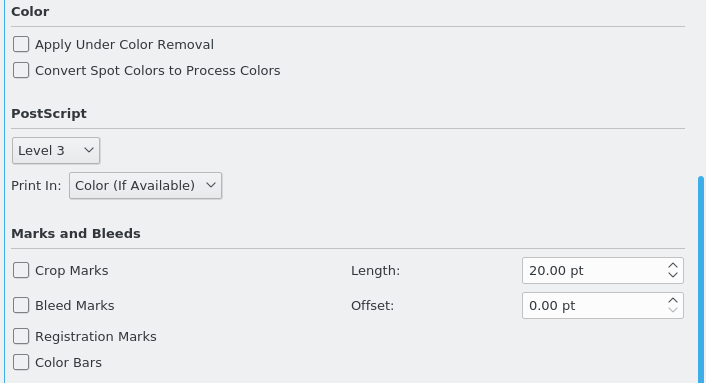Increase Offset value with up arrow
This screenshot has width=706, height=383.
coord(673,301)
